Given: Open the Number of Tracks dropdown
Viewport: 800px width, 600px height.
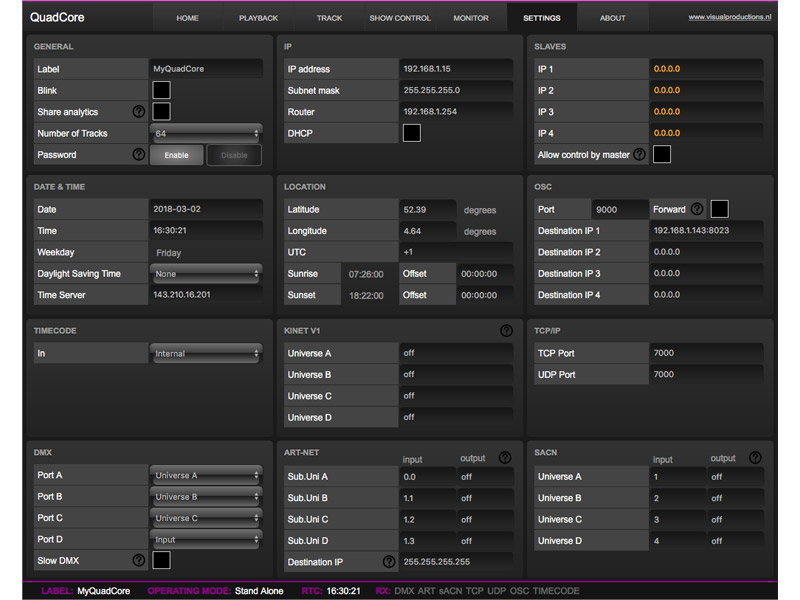Looking at the screenshot, I should pyautogui.click(x=205, y=133).
